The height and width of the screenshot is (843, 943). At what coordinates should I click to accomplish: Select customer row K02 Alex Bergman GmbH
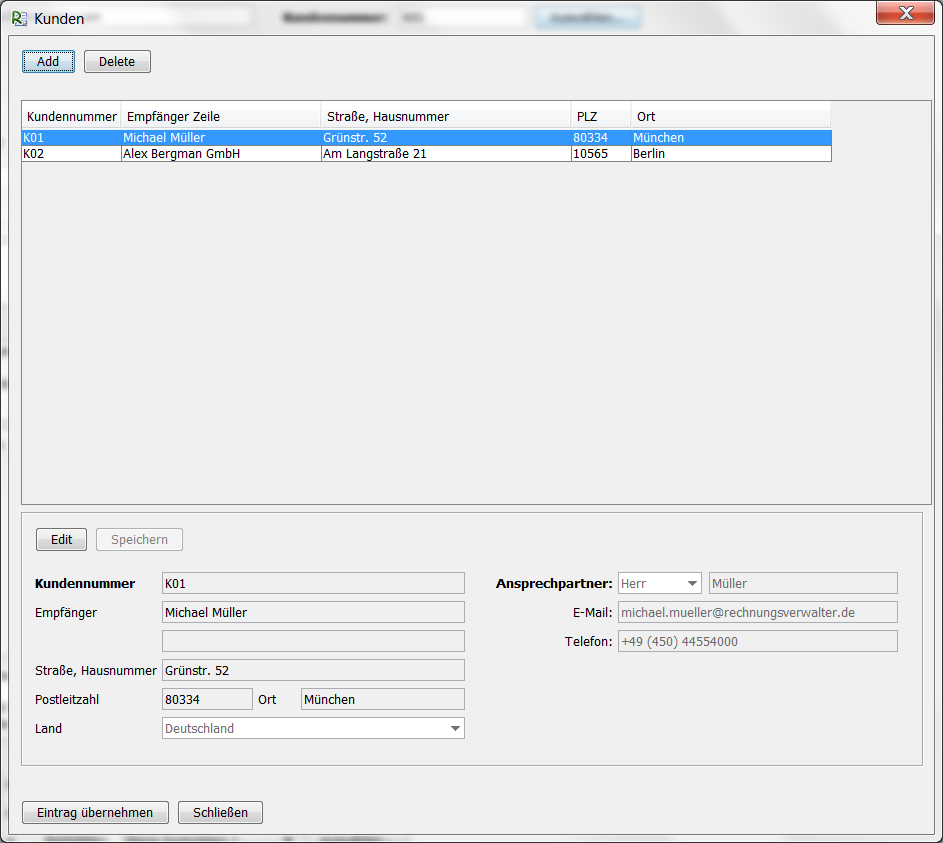click(300, 154)
